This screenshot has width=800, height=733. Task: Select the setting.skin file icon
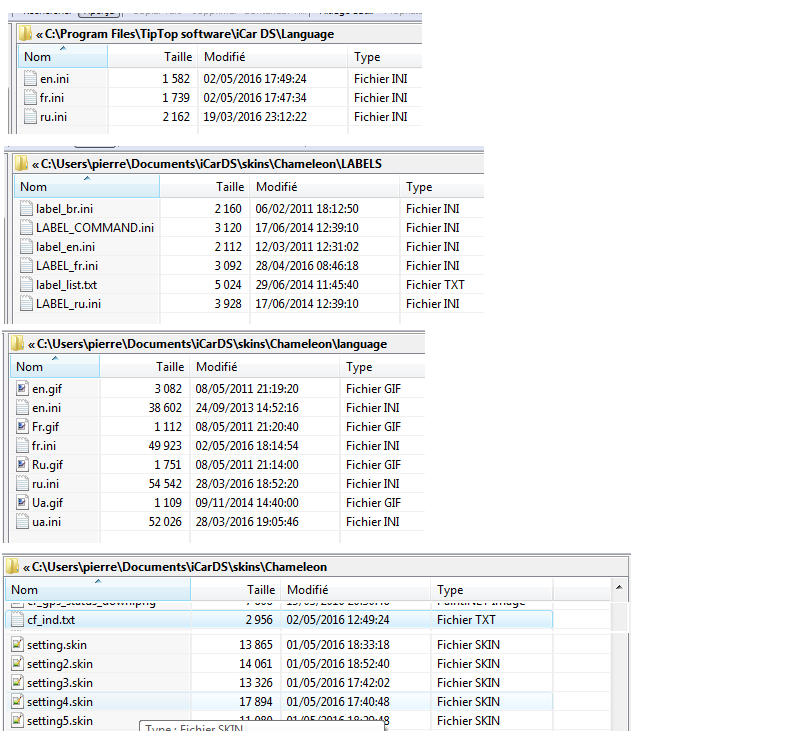click(x=17, y=645)
